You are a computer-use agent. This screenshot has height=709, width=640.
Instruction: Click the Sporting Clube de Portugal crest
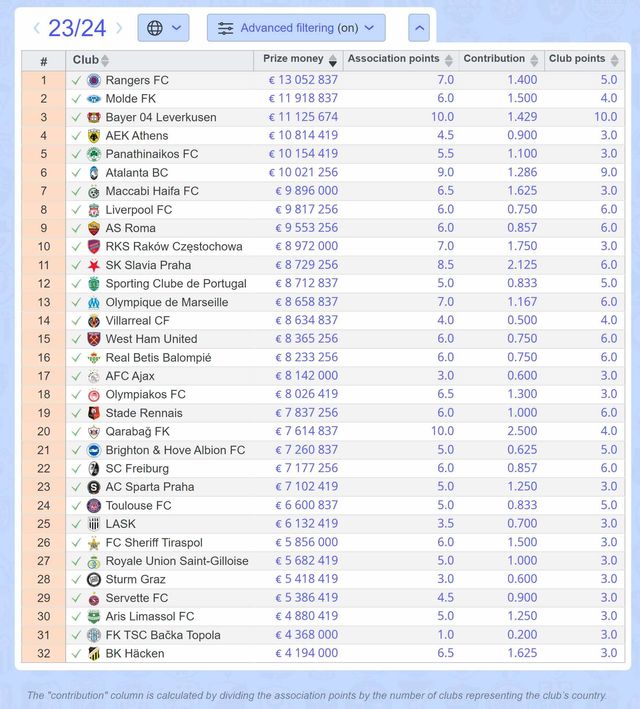(94, 284)
